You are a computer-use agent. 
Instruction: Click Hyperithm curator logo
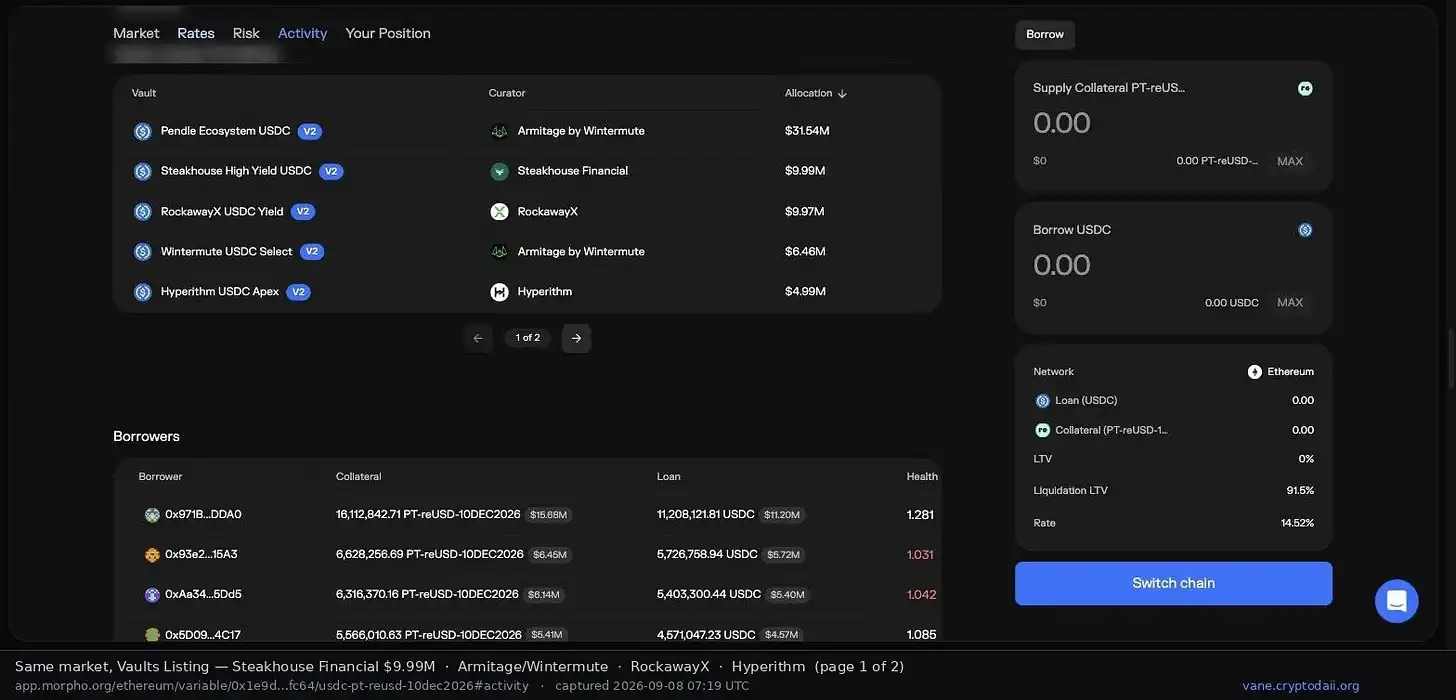(x=500, y=292)
